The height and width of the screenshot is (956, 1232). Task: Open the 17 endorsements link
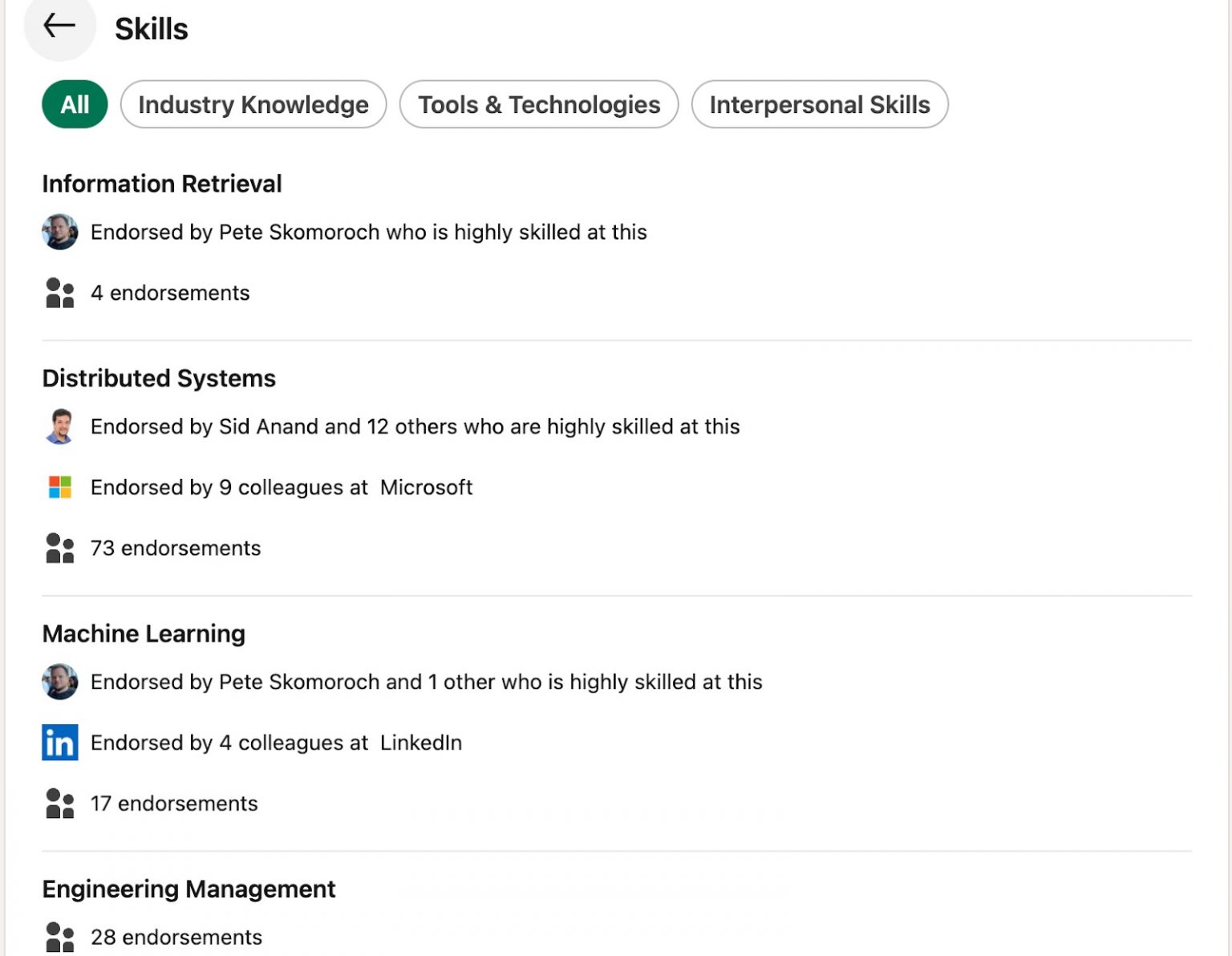click(174, 803)
